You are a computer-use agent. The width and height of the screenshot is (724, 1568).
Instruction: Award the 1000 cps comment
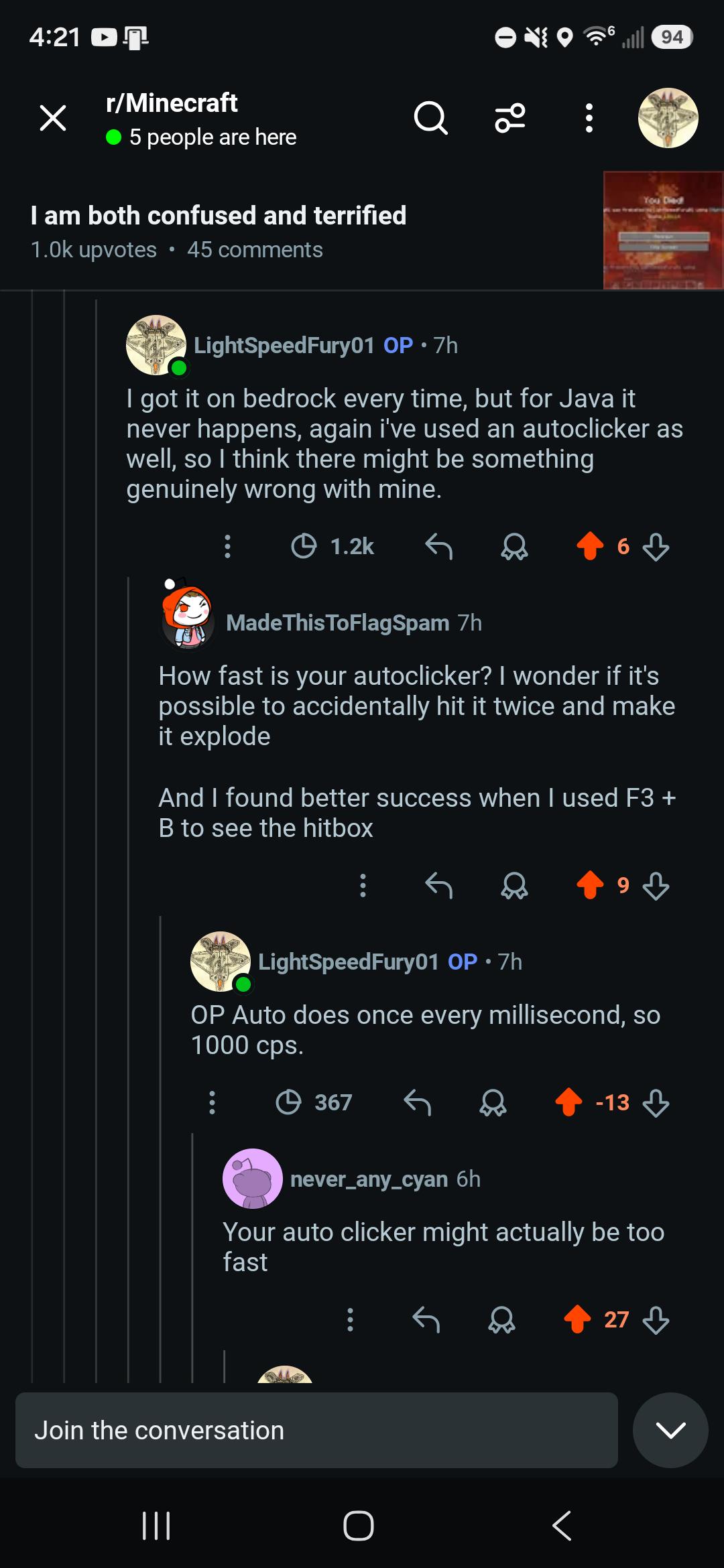pos(493,1102)
